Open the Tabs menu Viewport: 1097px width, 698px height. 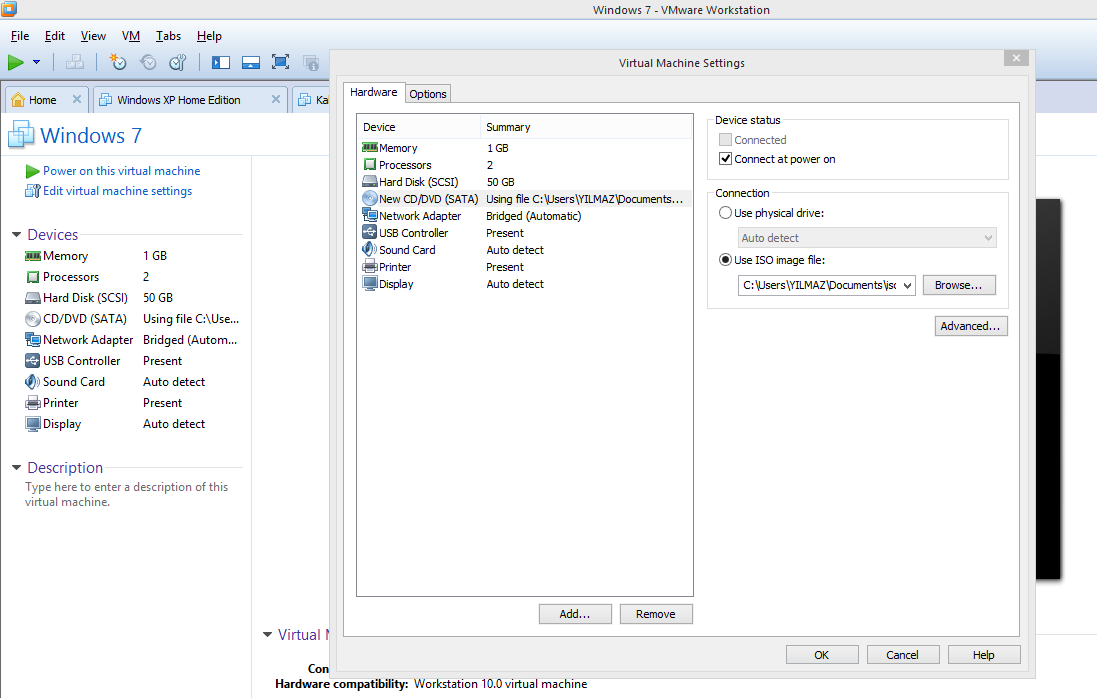(168, 36)
